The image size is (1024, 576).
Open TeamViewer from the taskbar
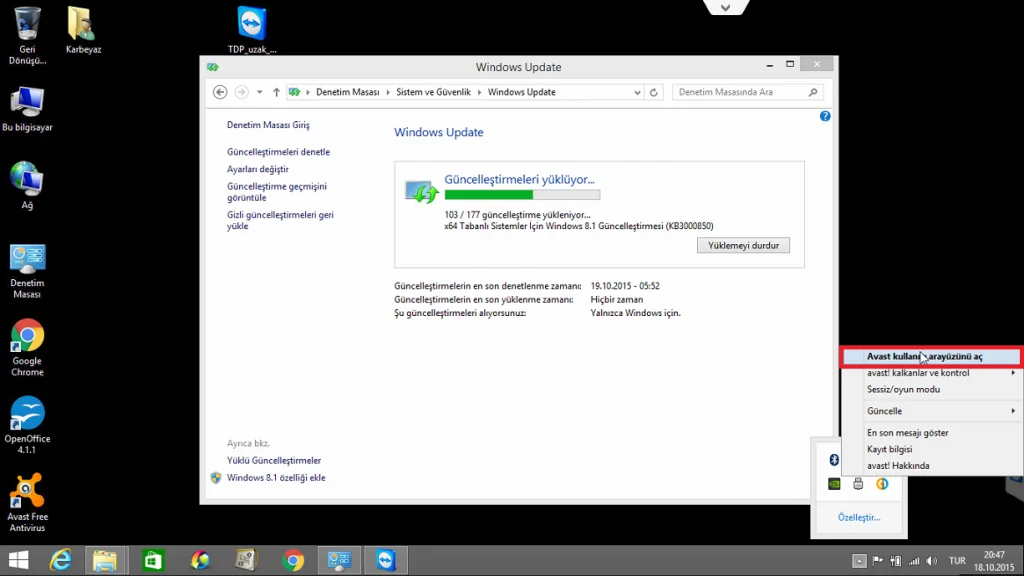tap(385, 560)
